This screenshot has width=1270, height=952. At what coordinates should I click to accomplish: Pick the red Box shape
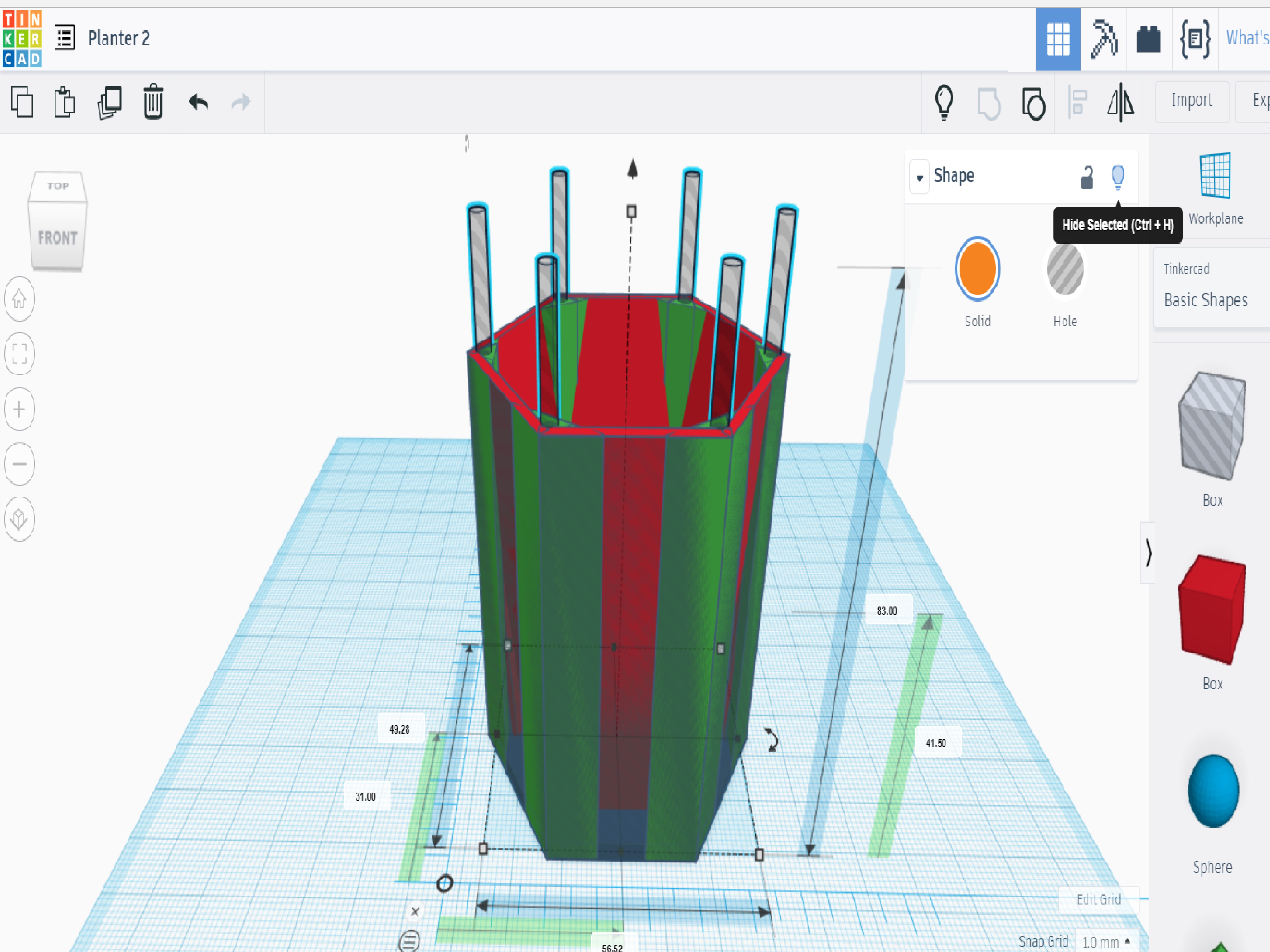pos(1212,609)
